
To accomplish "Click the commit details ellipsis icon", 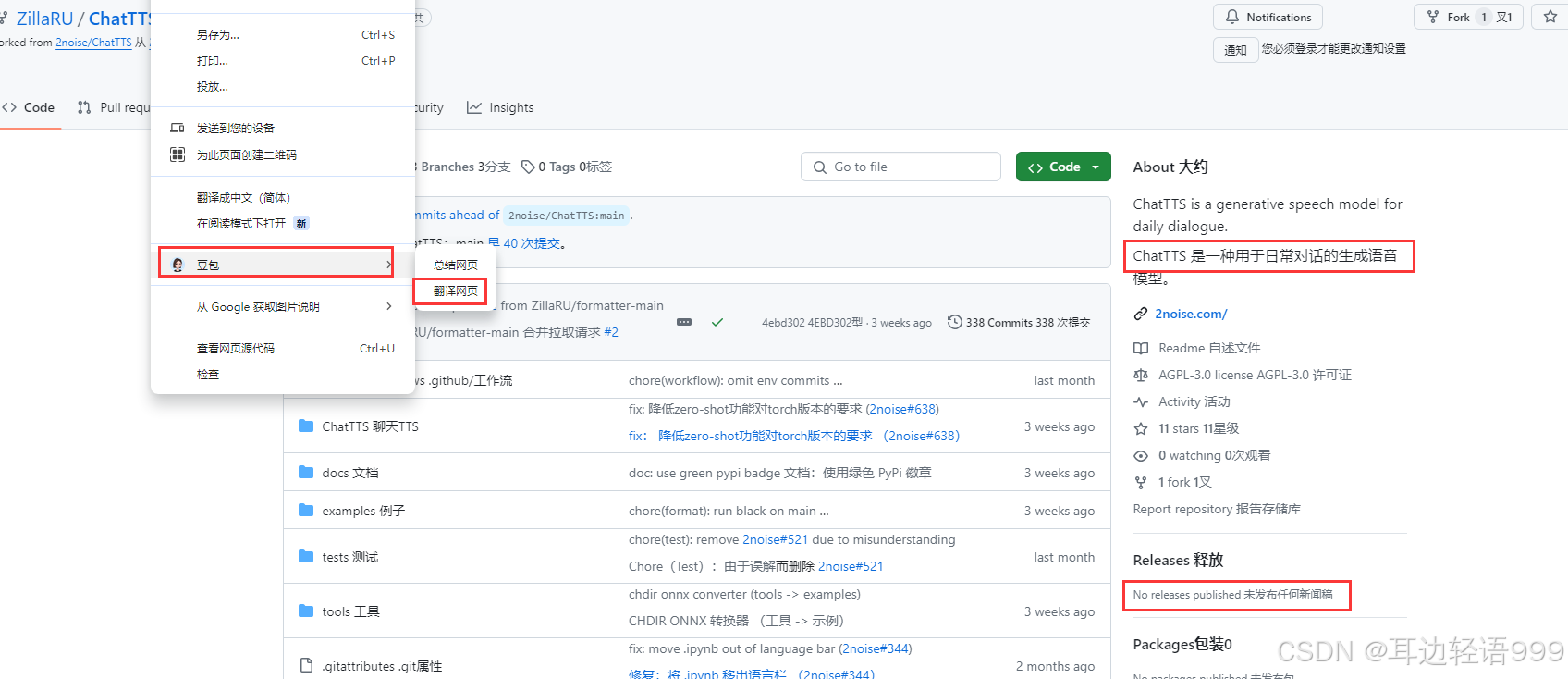I will (684, 322).
